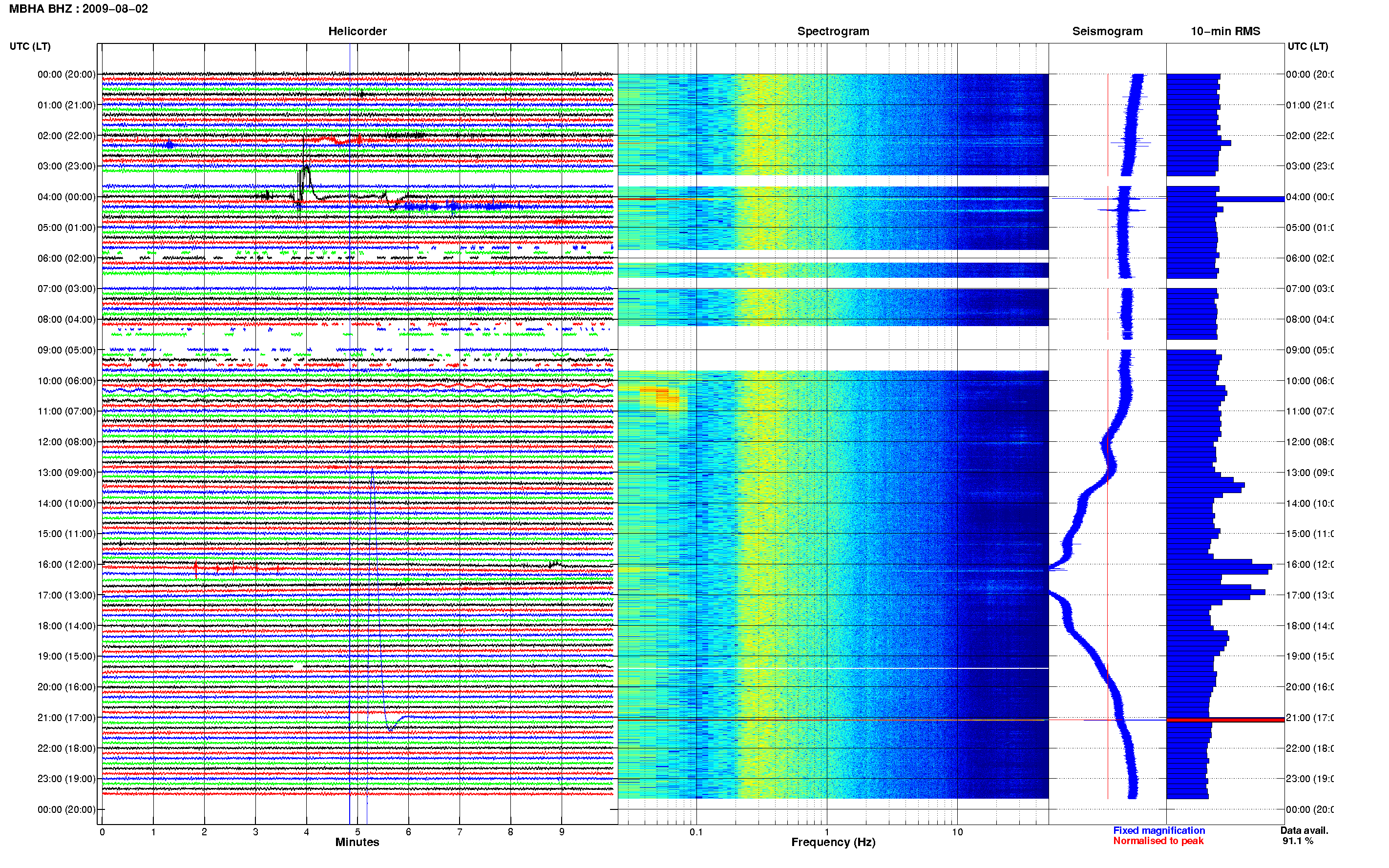
Task: Click the left '16:00 (12:00)' time label
Action: click(66, 564)
